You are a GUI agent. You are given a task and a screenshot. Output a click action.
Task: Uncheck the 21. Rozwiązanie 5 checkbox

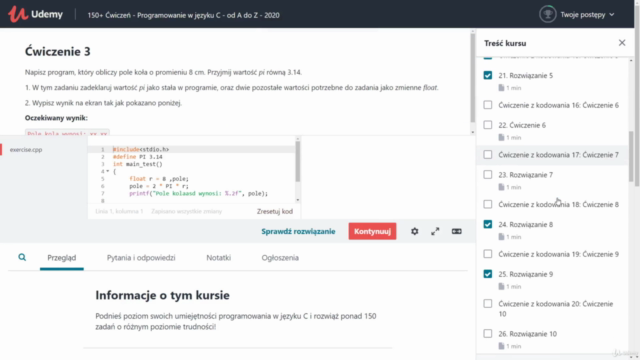(x=488, y=76)
